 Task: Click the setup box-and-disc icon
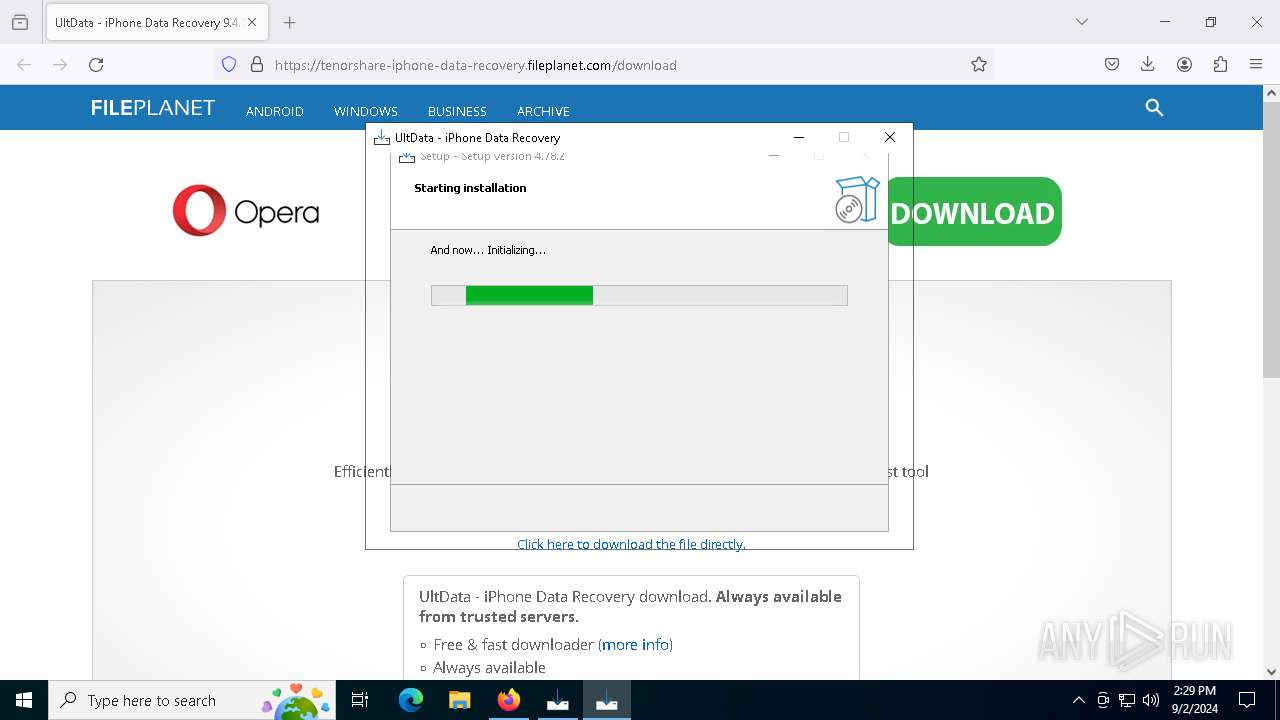pos(857,200)
